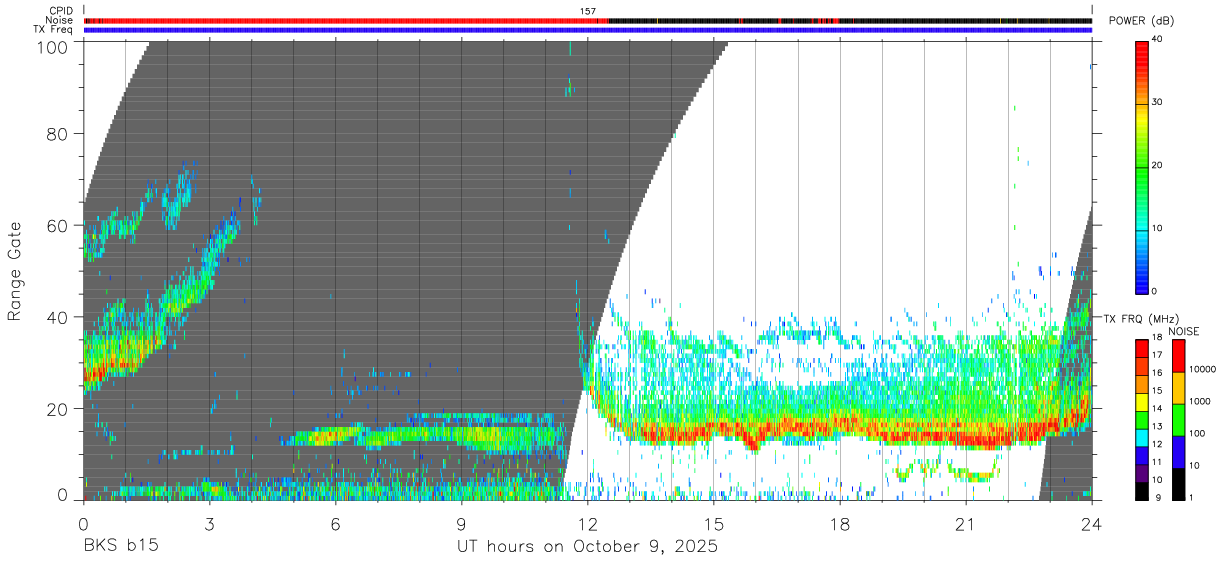Click the cyan 12 MHz TX FRQ segment

tap(1142, 438)
